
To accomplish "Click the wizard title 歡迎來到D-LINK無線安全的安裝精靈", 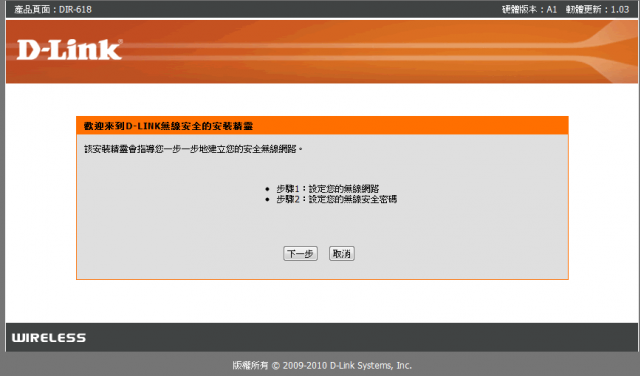I will [x=168, y=126].
